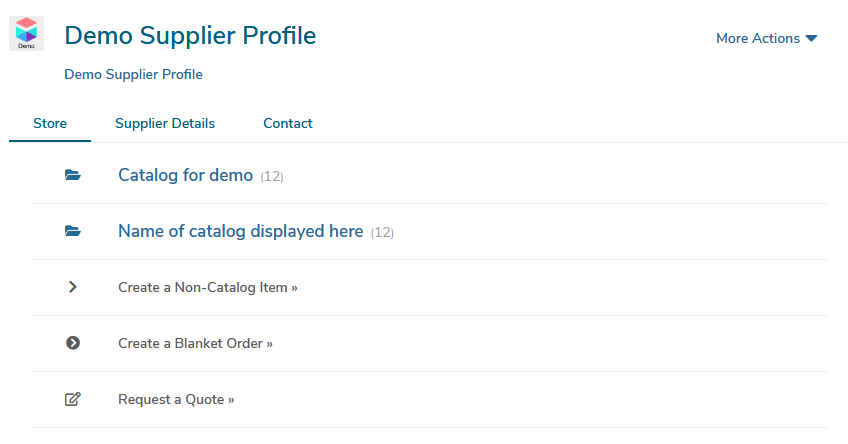
Task: Click circled arrow icon for Blanket Order
Action: click(x=72, y=343)
